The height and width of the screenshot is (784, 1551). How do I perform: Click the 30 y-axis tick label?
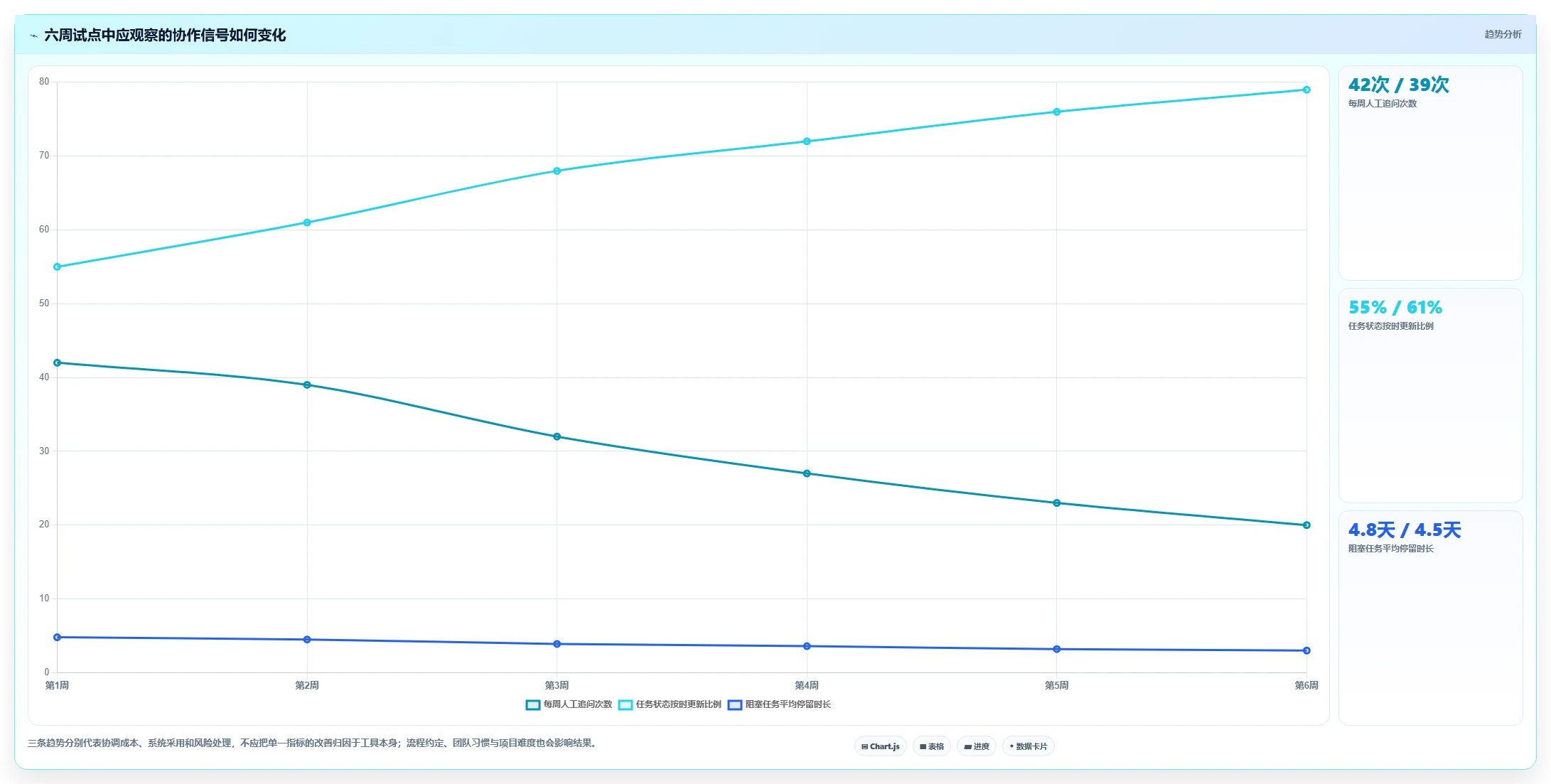44,451
